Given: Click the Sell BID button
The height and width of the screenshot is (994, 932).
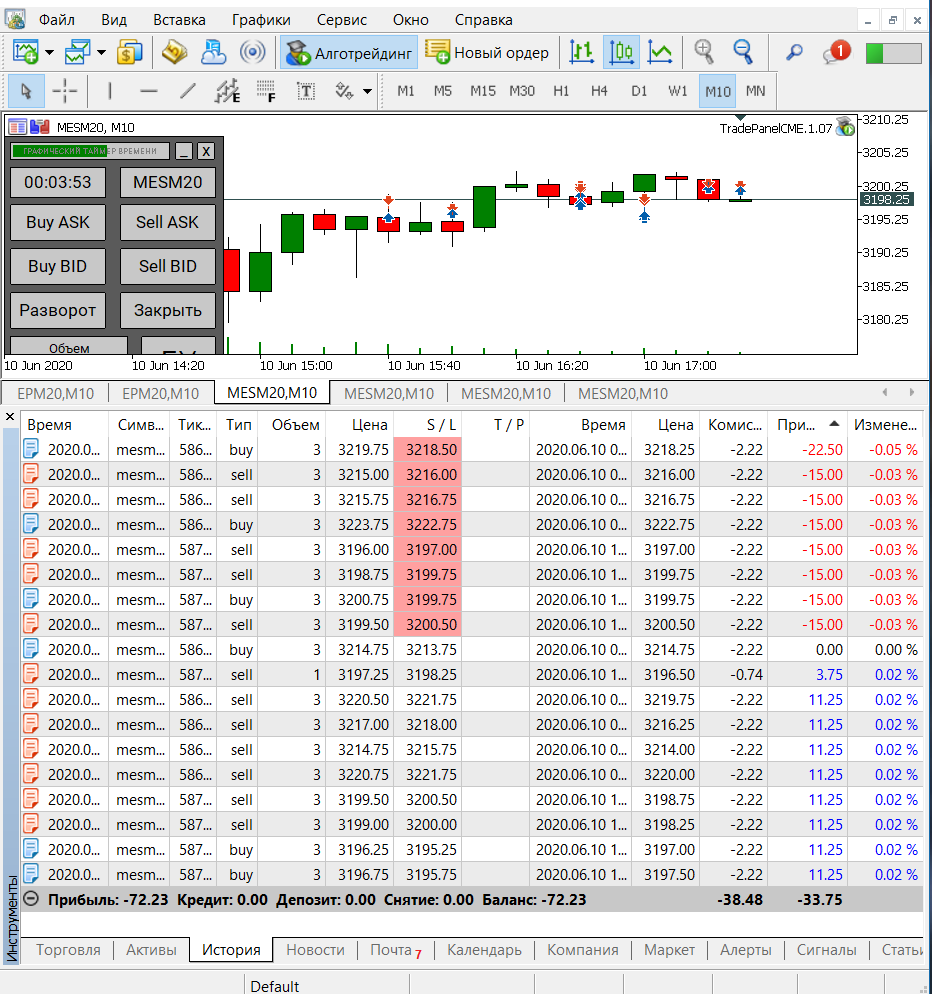Looking at the screenshot, I should coord(167,266).
